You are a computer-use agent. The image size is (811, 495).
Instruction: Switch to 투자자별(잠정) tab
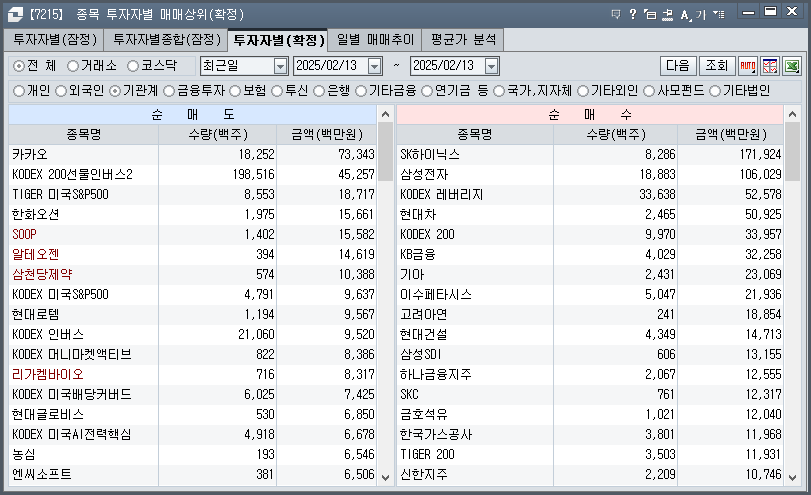coord(54,40)
